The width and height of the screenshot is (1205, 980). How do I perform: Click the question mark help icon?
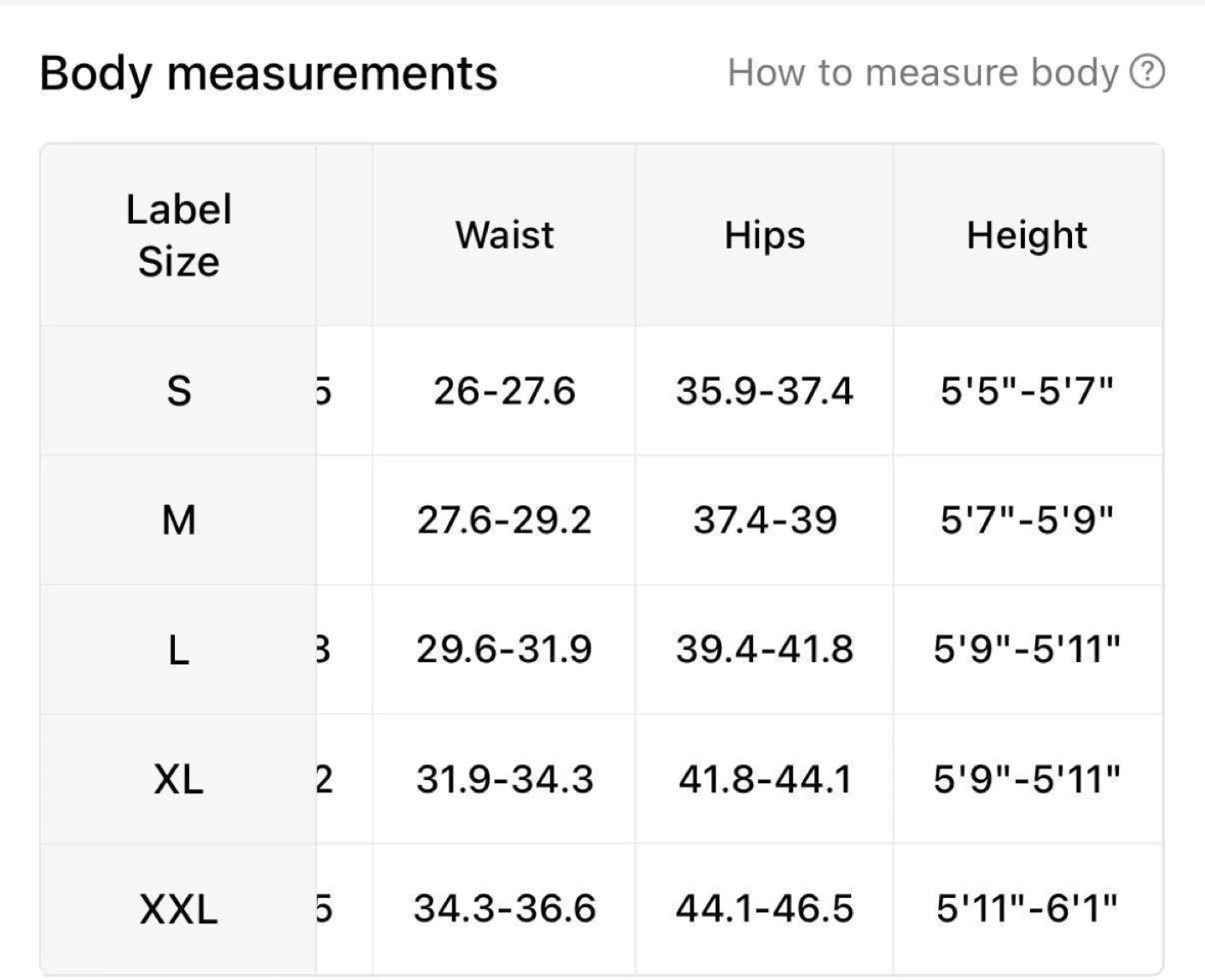point(1147,72)
